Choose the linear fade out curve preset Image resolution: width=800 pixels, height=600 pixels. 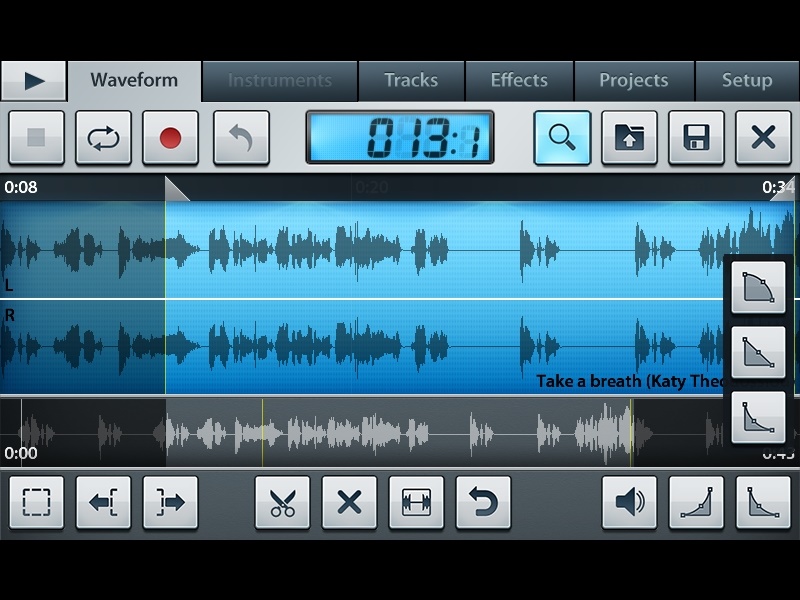(758, 353)
